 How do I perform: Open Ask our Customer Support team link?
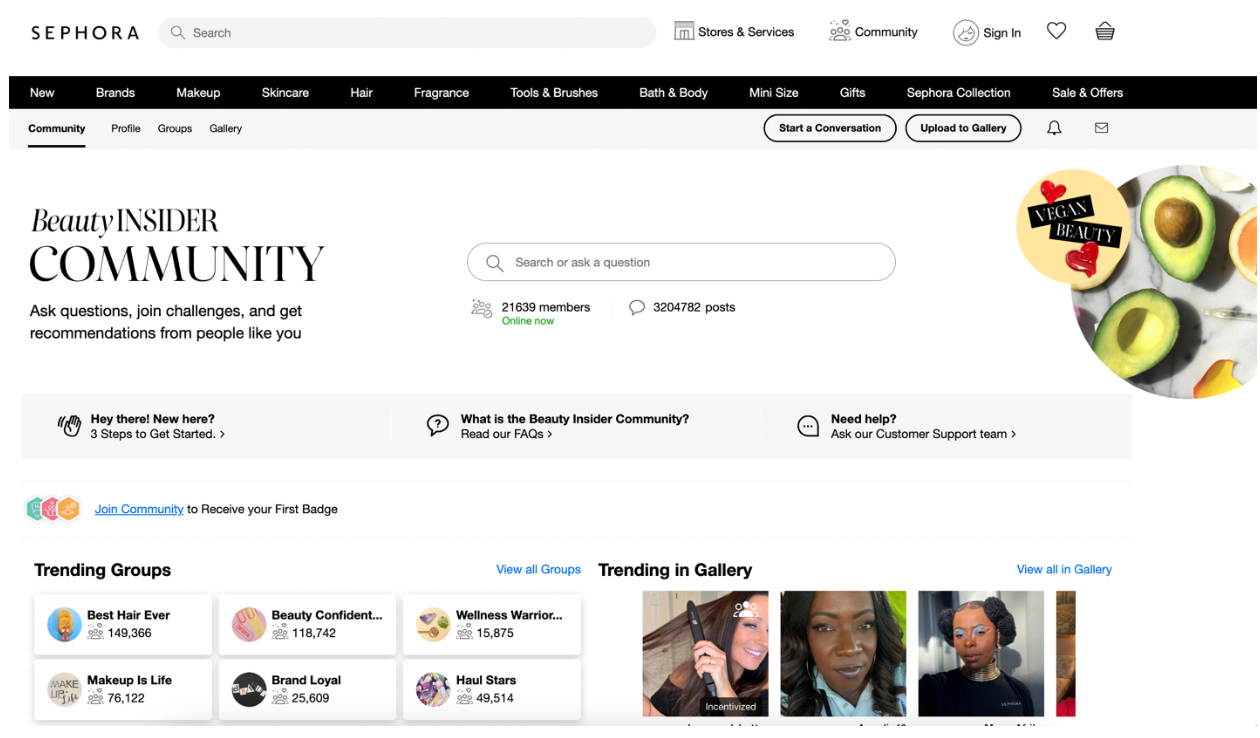coord(923,435)
